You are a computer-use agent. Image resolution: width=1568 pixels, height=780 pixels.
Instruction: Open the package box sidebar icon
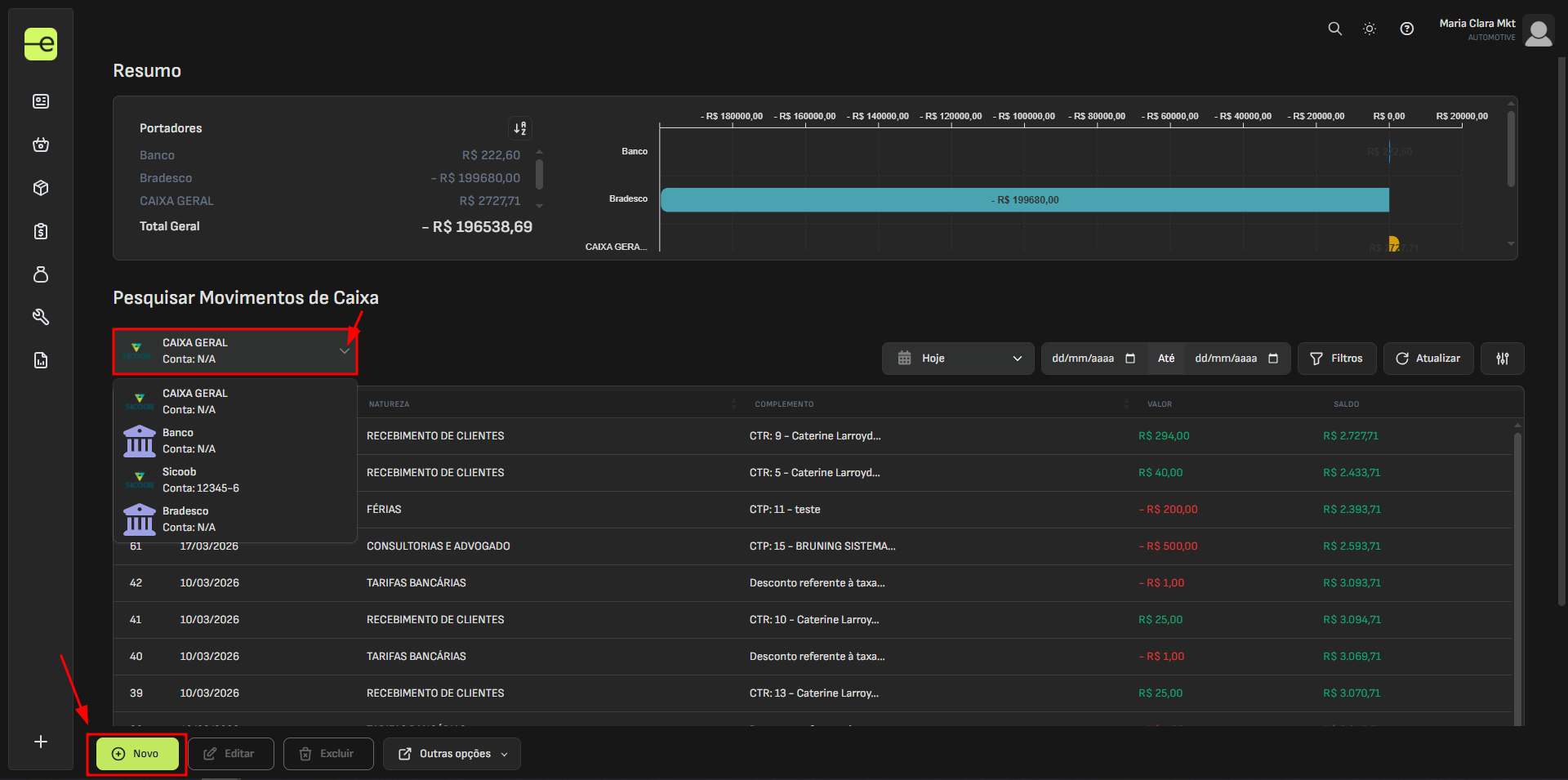[41, 188]
